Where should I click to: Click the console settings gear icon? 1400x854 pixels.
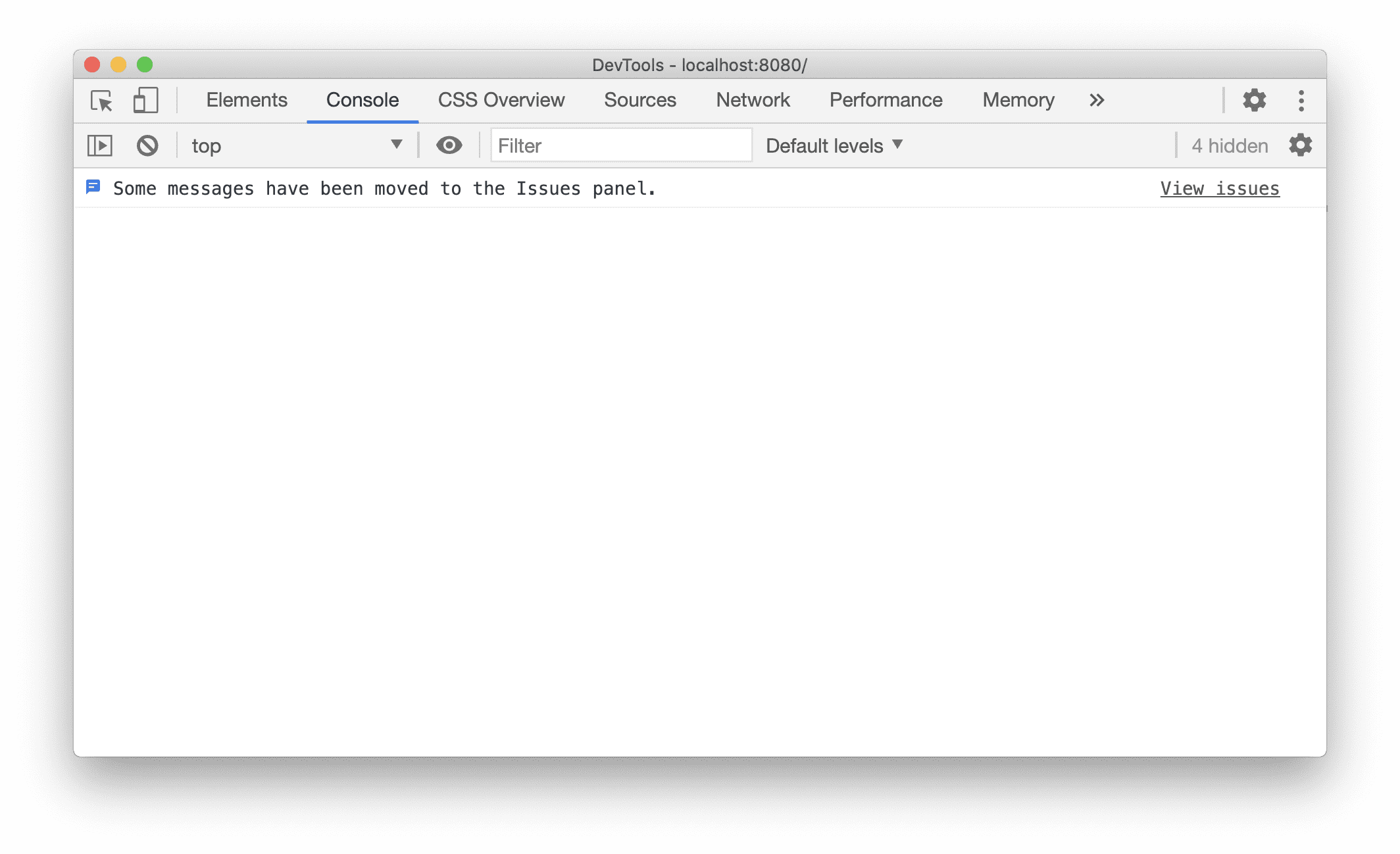tap(1300, 146)
